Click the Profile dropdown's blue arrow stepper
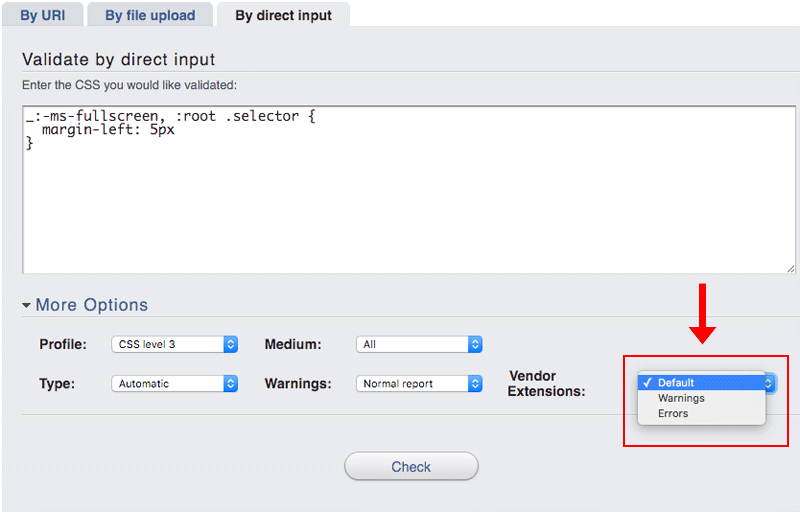This screenshot has width=800, height=512. [x=231, y=344]
